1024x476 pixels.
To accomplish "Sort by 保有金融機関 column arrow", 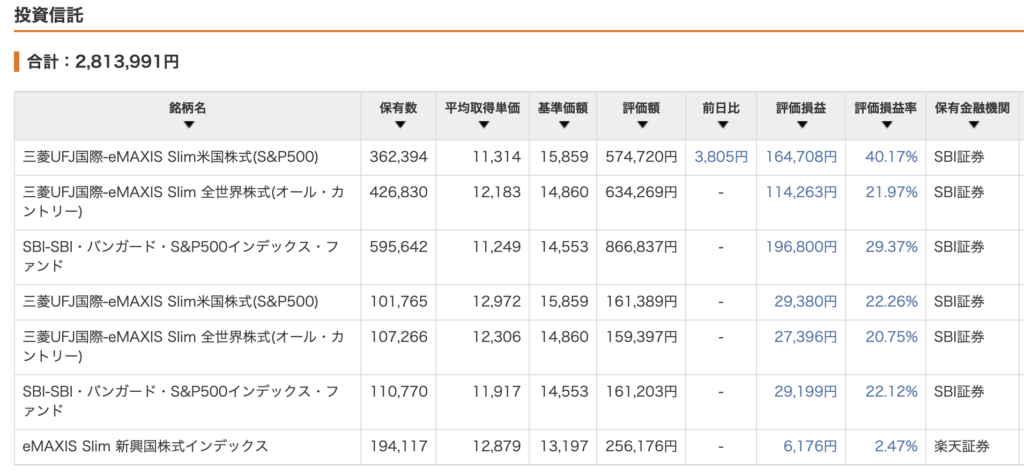I will click(x=974, y=125).
